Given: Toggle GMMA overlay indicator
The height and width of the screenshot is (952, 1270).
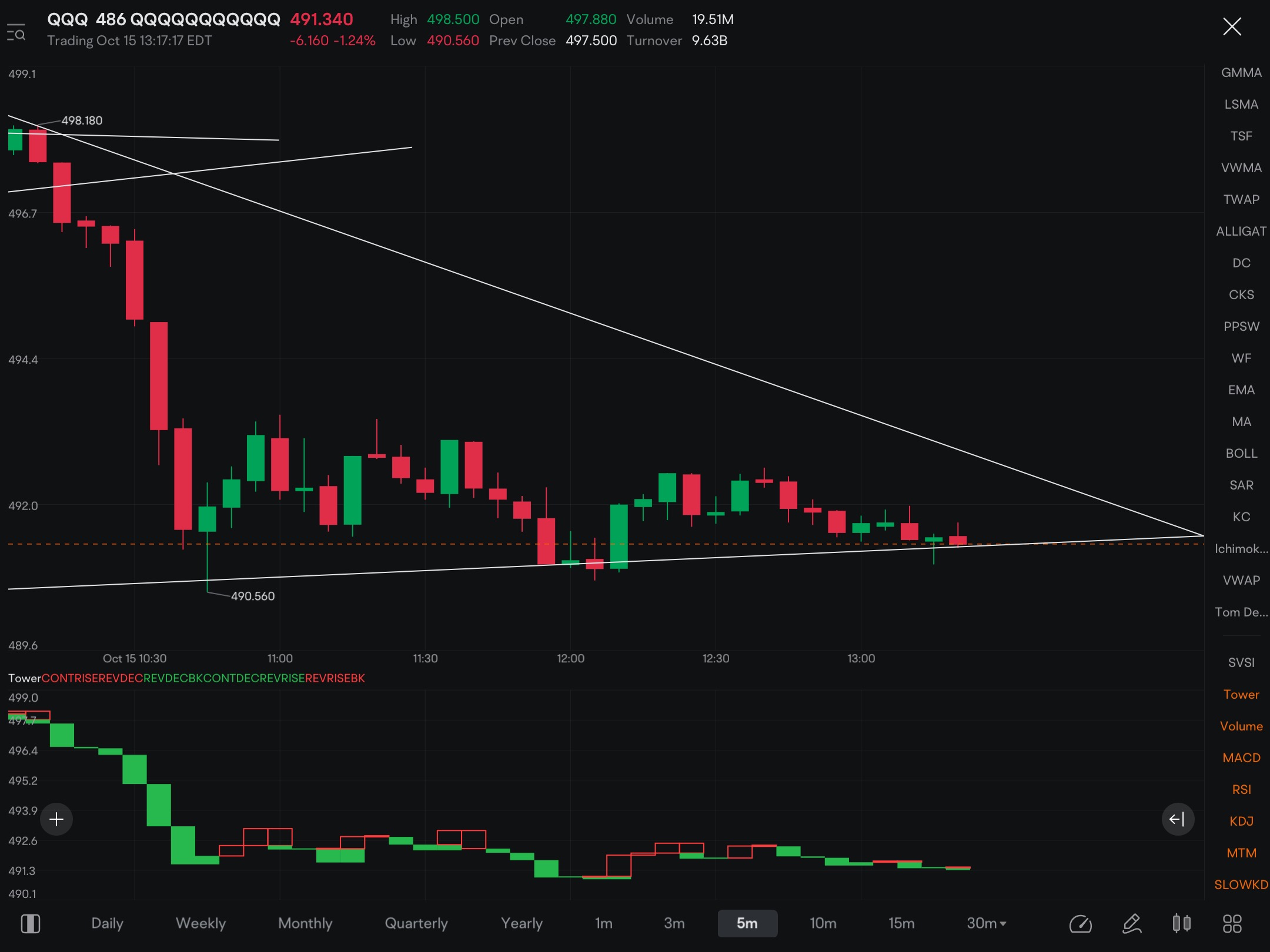Looking at the screenshot, I should coord(1241,73).
